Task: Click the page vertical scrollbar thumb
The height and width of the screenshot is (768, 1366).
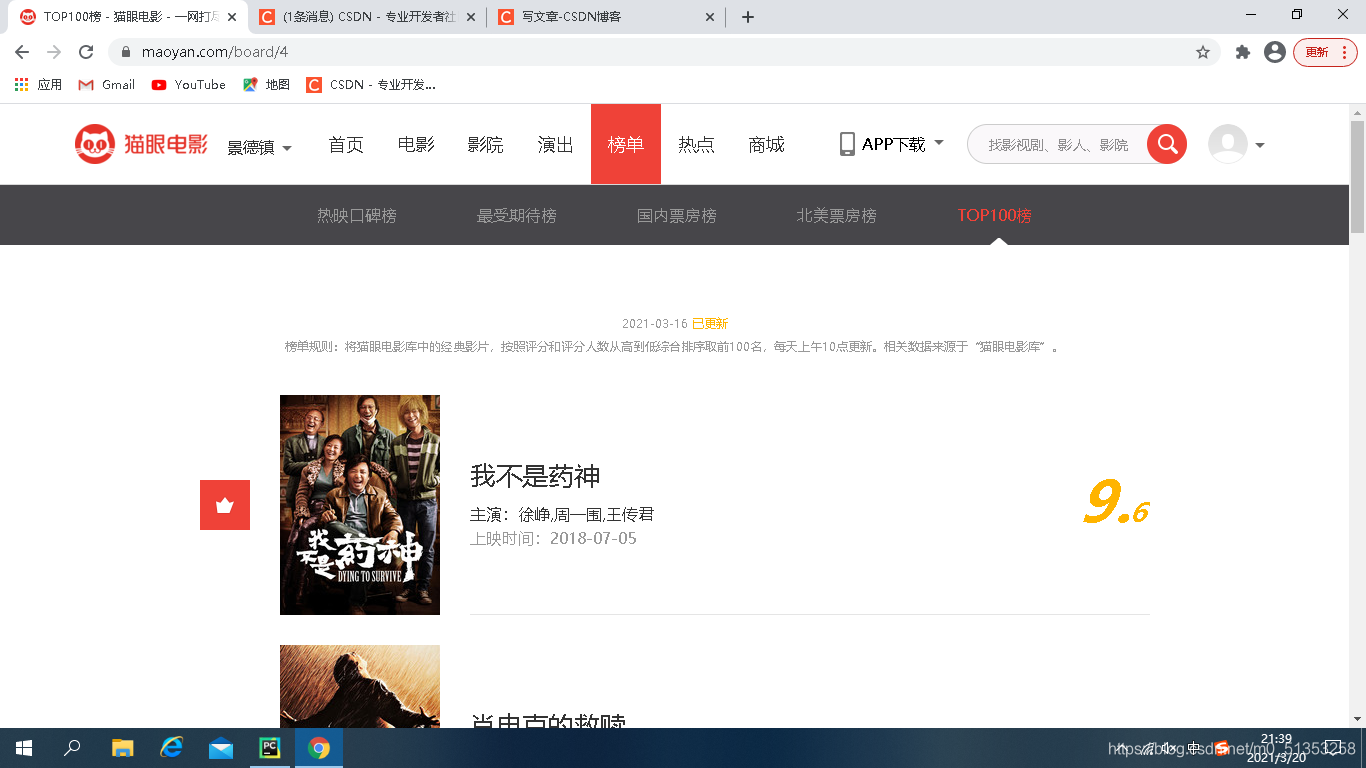Action: click(x=1357, y=176)
